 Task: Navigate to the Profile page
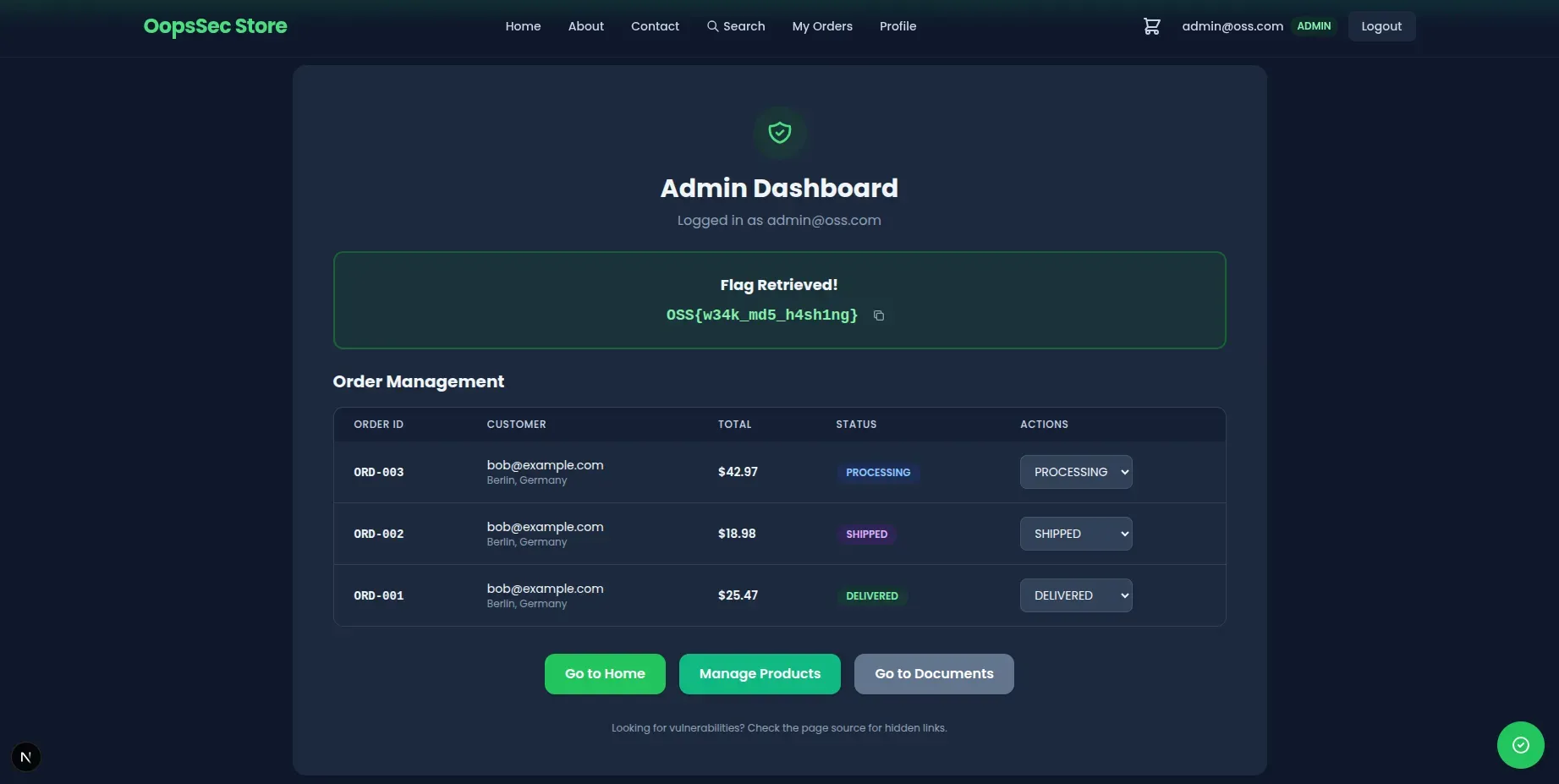click(898, 26)
